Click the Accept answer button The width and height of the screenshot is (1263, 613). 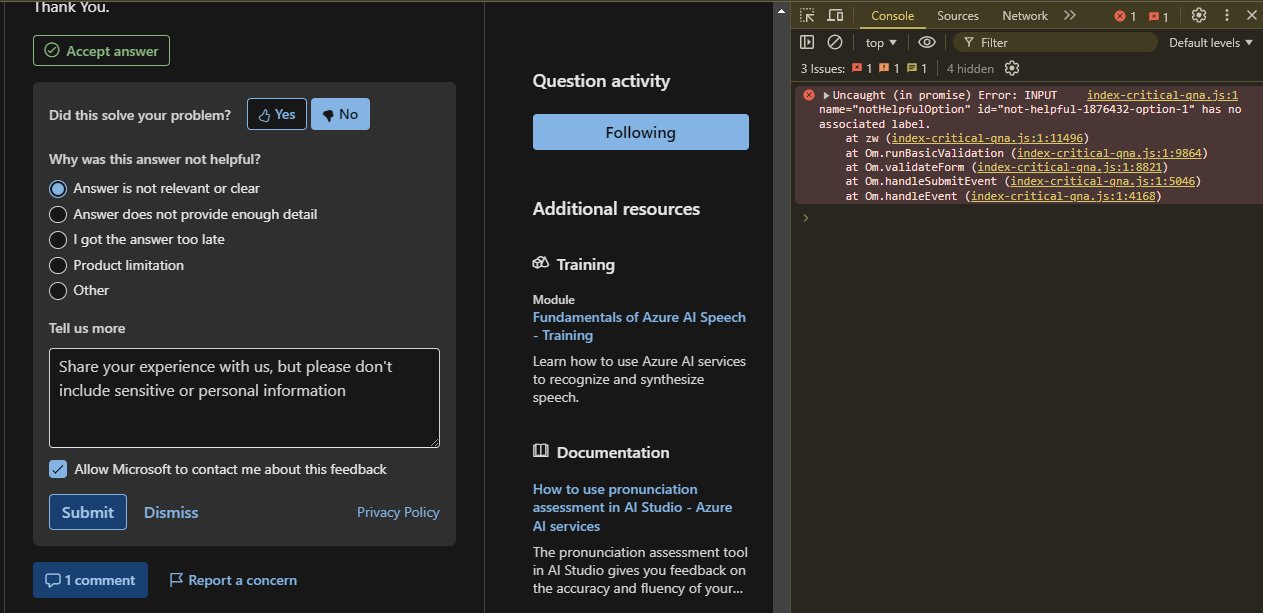coord(101,51)
